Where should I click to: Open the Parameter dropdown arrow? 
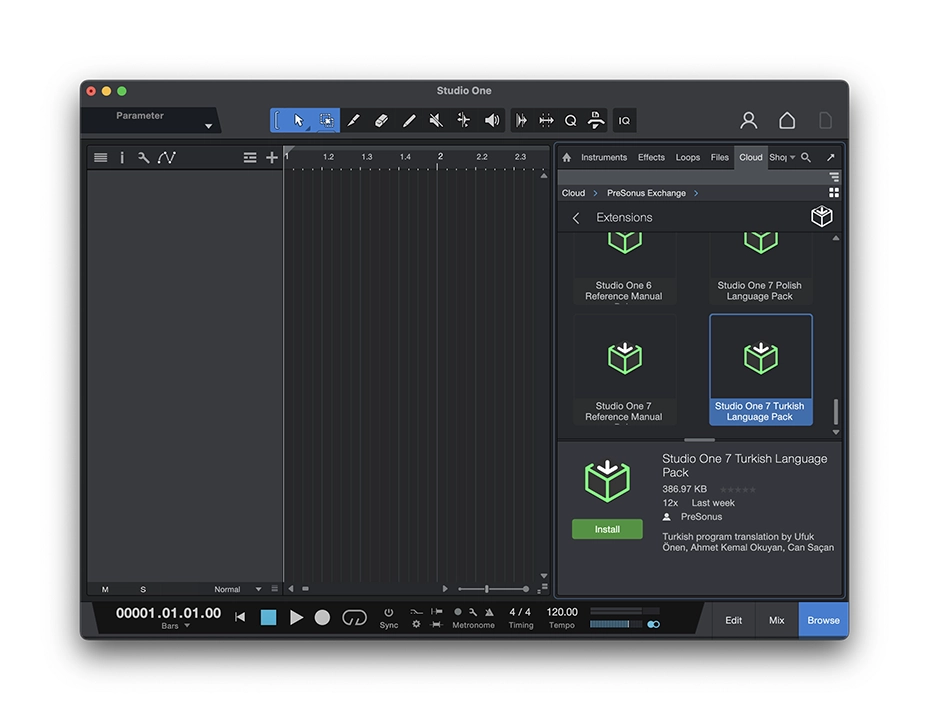click(x=209, y=126)
